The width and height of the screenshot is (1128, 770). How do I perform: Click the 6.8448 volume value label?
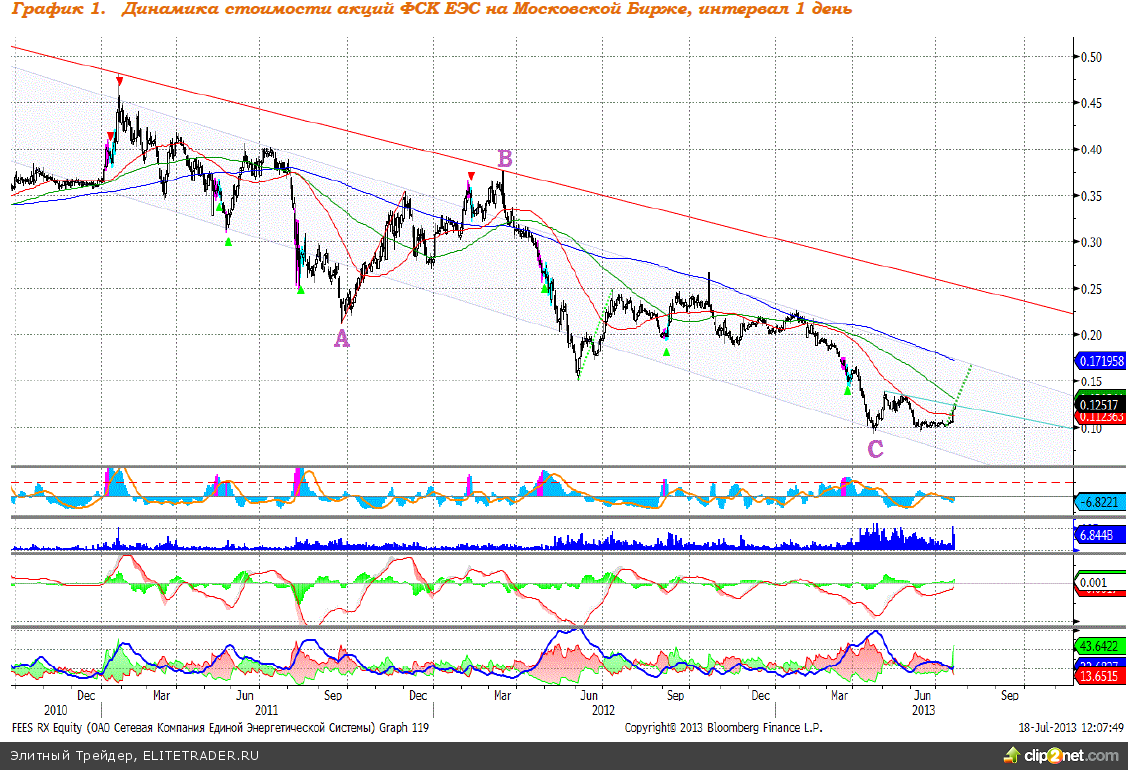(1096, 536)
